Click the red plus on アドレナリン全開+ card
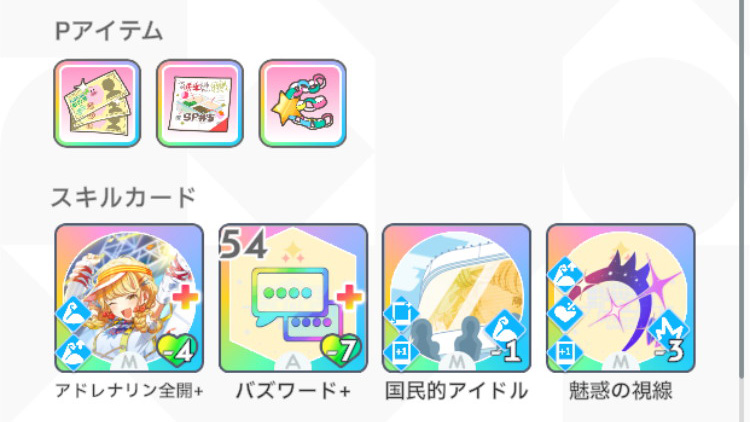750x422 pixels. click(185, 298)
